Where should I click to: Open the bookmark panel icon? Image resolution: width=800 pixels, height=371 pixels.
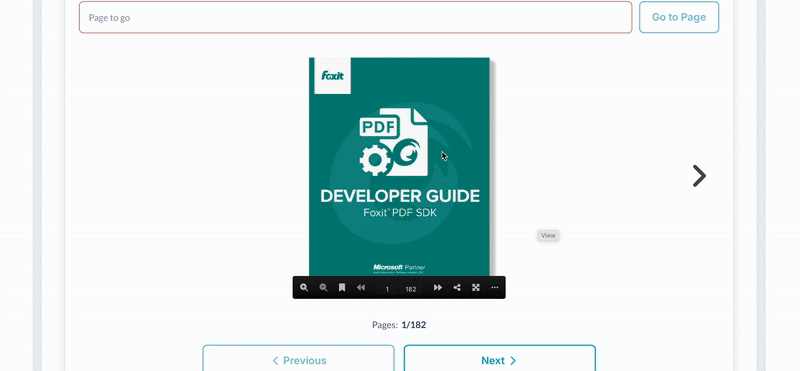[342, 288]
